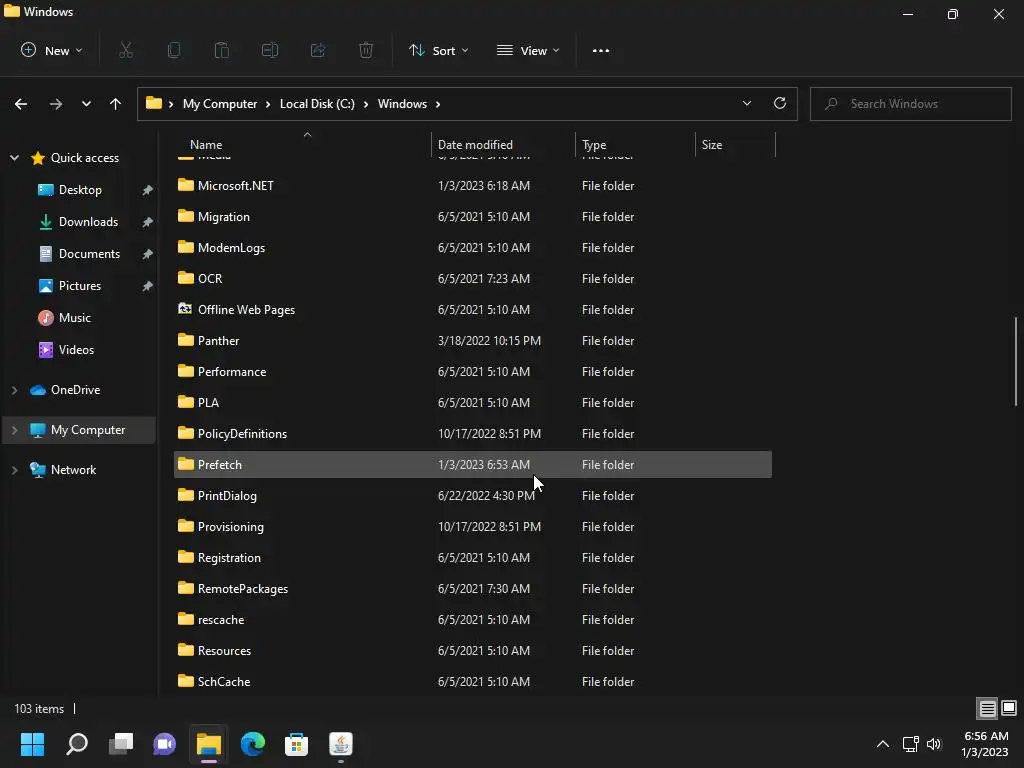Go forward with the right arrow
The height and width of the screenshot is (768, 1024).
tap(56, 104)
